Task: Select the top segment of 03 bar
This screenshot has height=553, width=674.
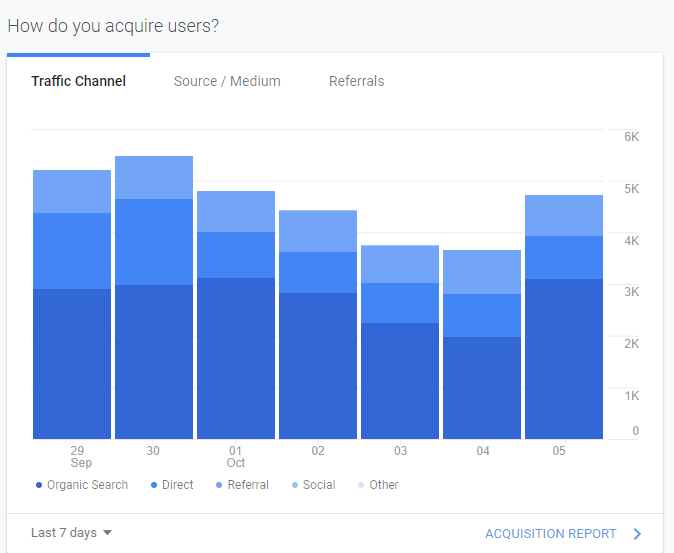Action: coord(400,264)
